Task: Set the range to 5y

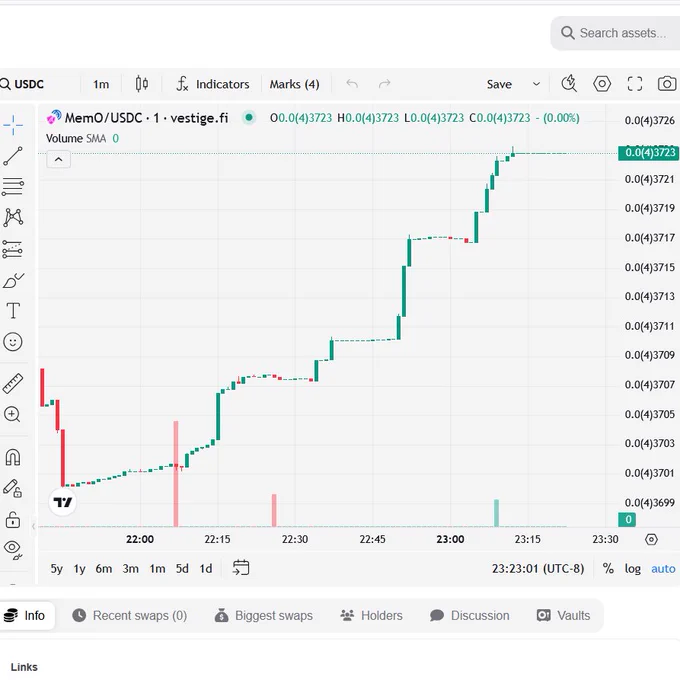Action: (x=56, y=569)
